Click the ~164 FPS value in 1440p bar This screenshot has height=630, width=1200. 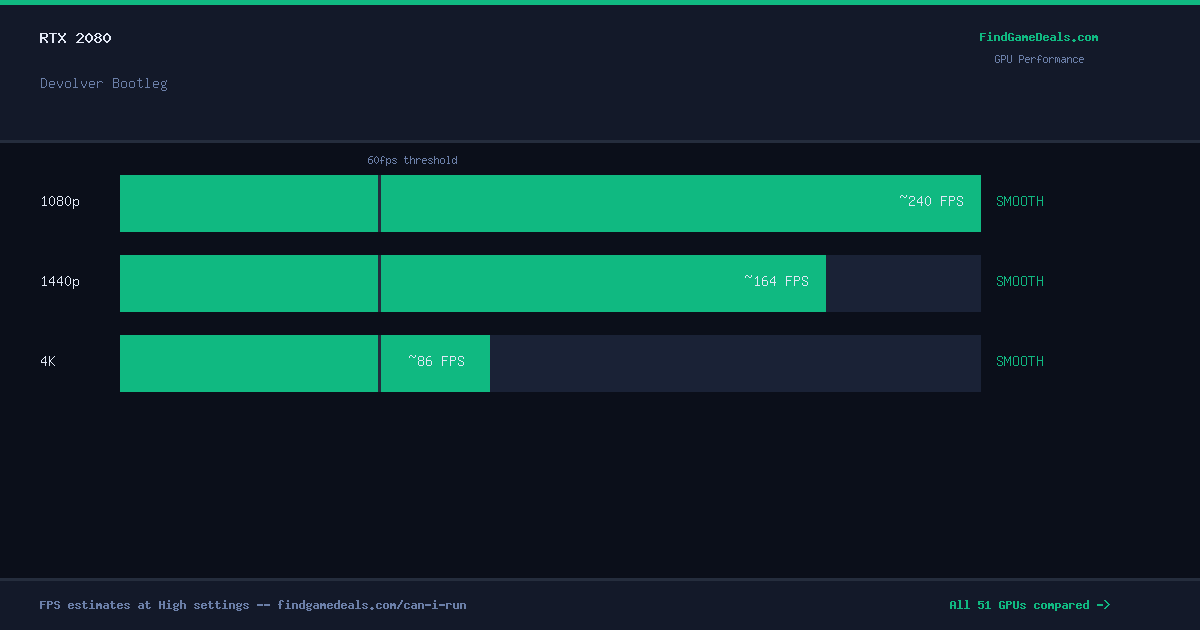point(776,281)
